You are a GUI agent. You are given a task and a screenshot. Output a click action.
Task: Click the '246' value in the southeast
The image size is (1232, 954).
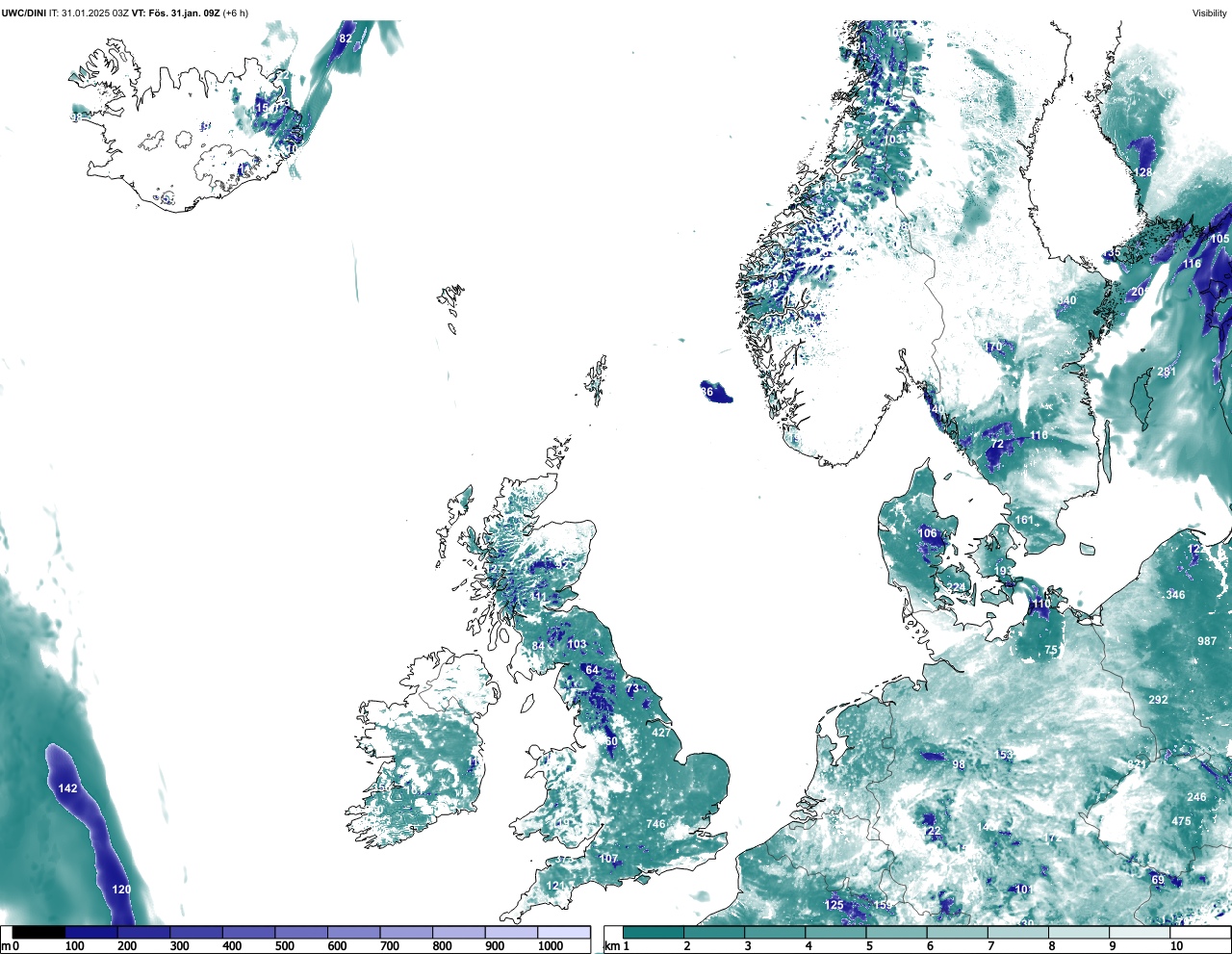coord(1196,797)
